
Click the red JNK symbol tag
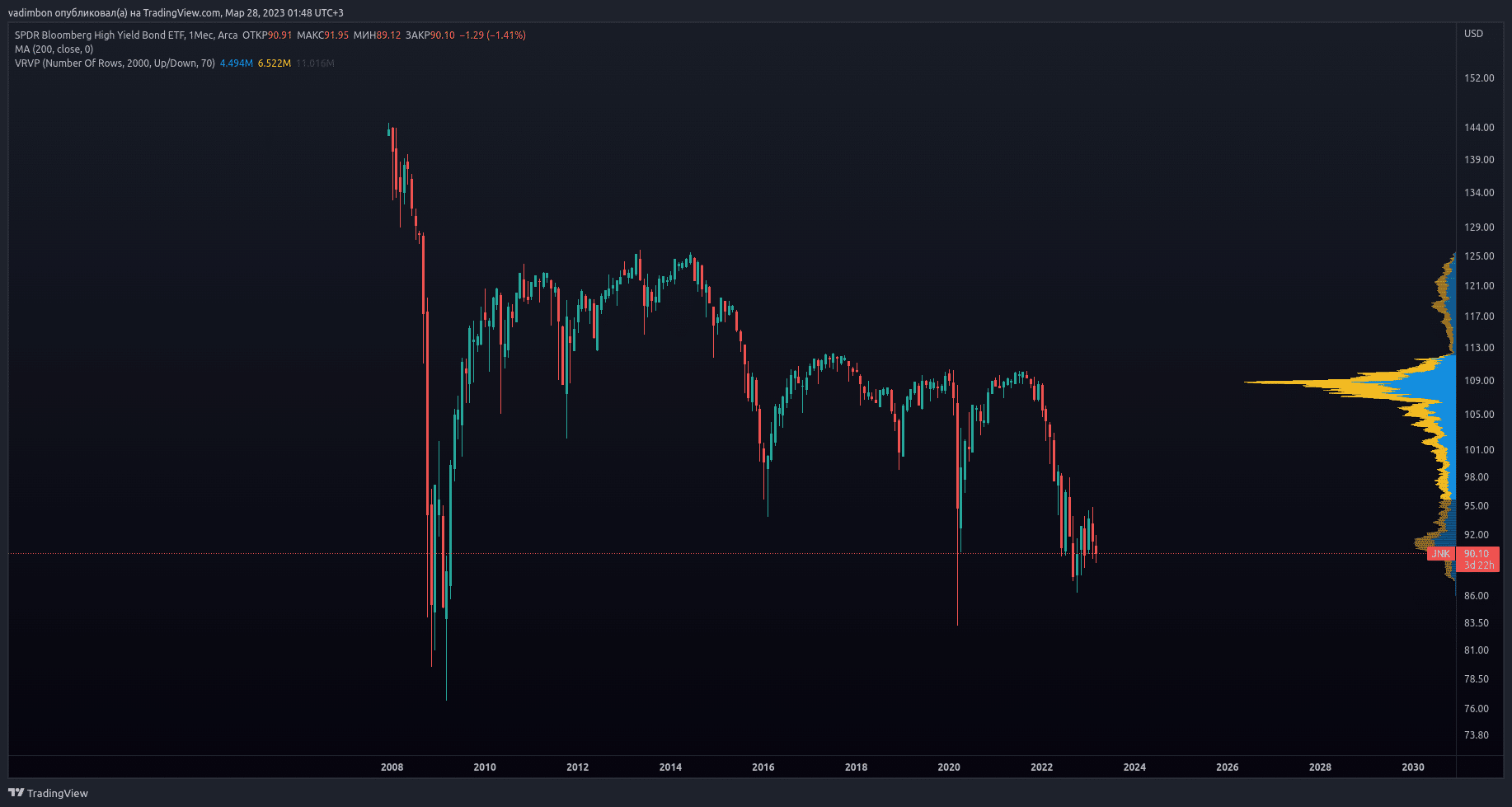coord(1440,554)
